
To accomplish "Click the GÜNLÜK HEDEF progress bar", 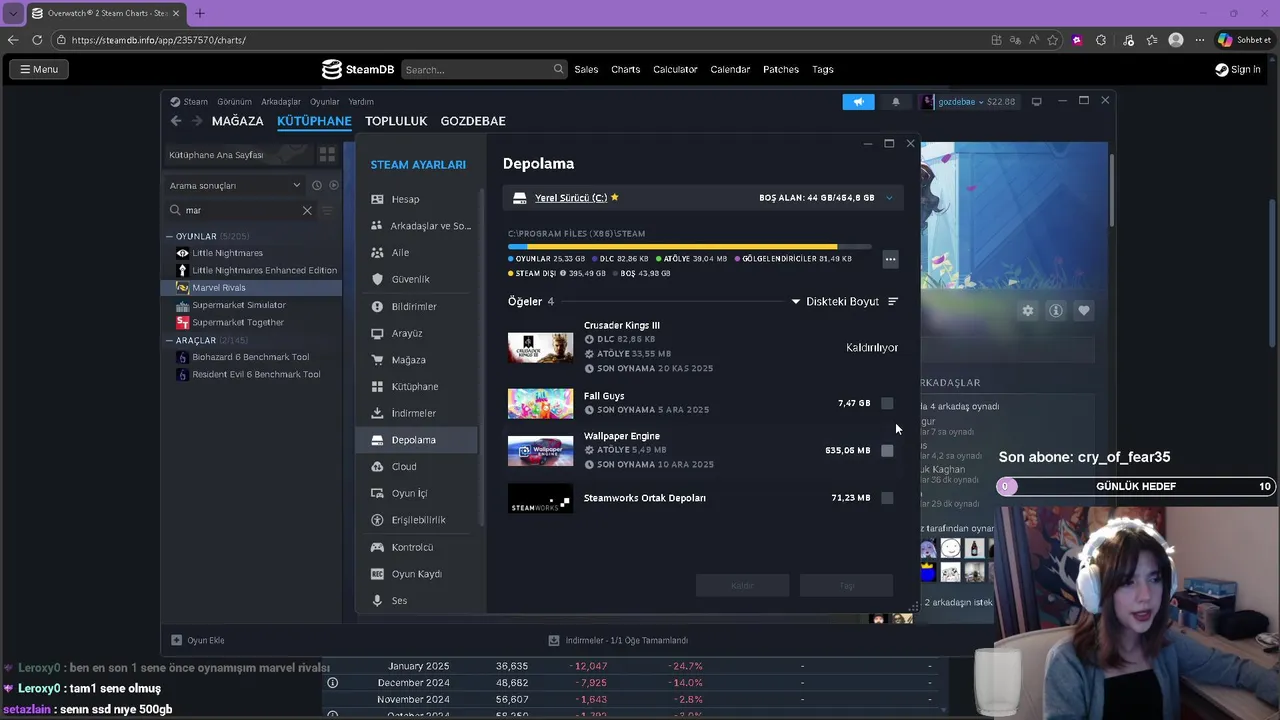I will pos(1136,486).
